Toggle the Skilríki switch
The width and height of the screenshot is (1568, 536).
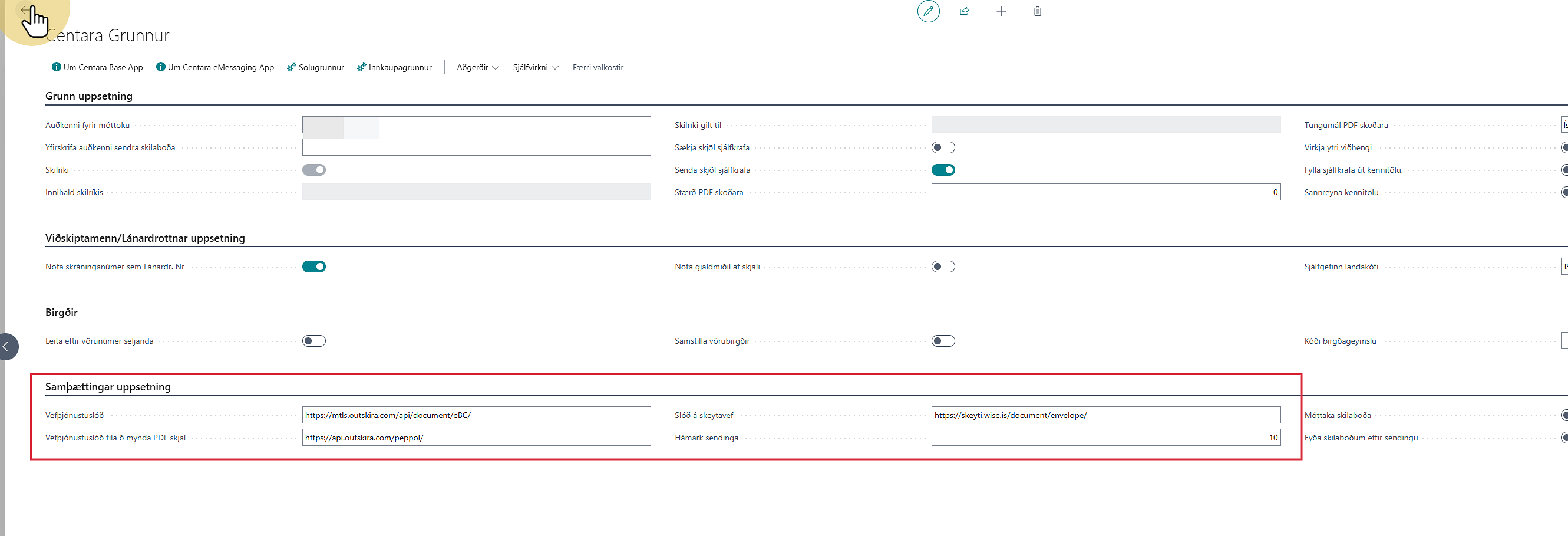314,170
